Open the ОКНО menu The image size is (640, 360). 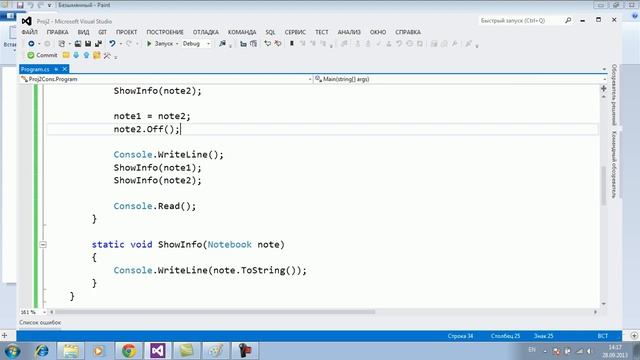pos(378,32)
